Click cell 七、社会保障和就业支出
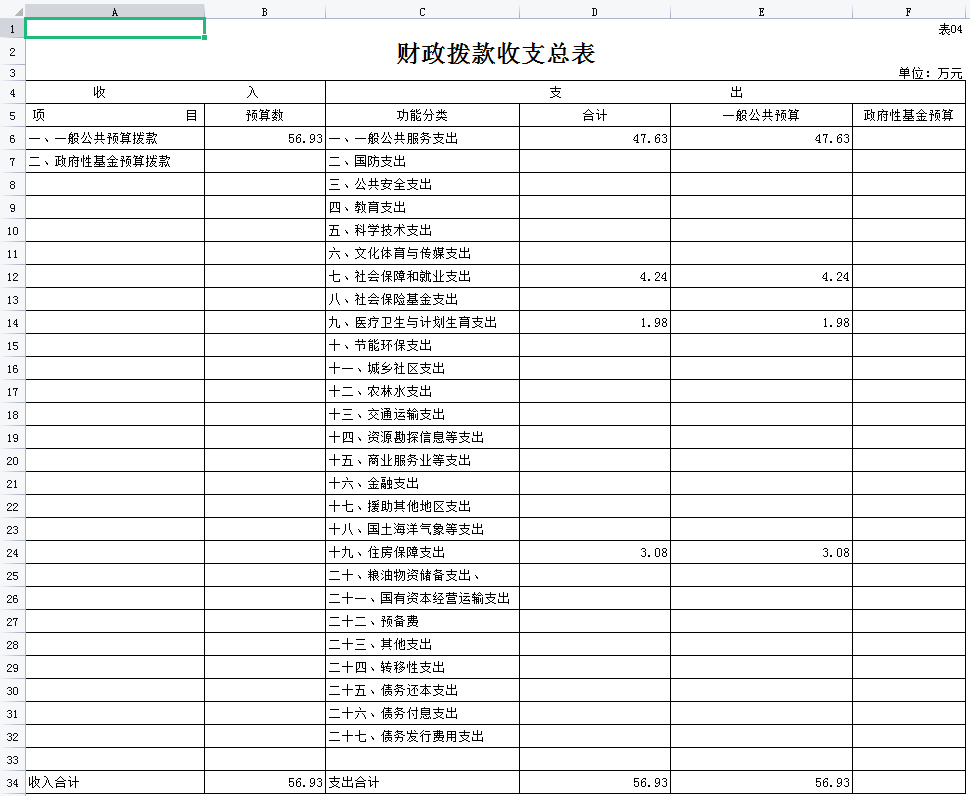Image resolution: width=970 pixels, height=796 pixels. click(x=423, y=276)
